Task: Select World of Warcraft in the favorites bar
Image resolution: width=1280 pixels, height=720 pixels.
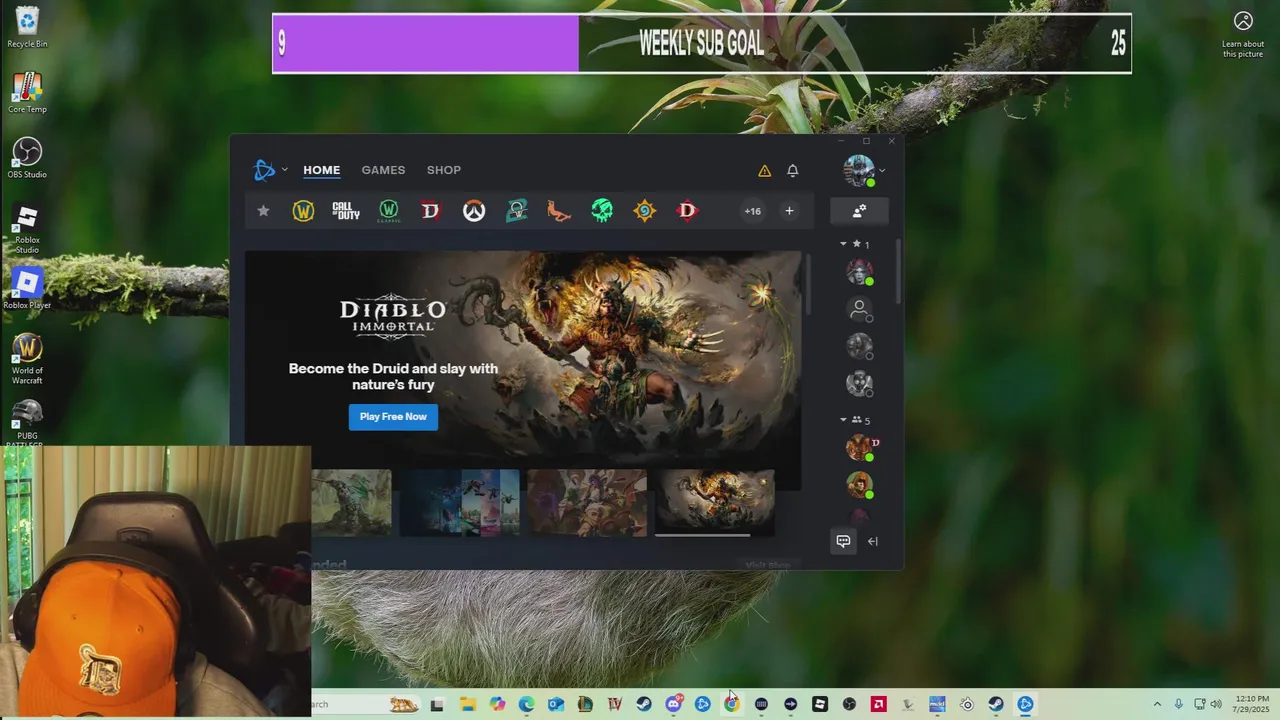Action: pyautogui.click(x=303, y=211)
